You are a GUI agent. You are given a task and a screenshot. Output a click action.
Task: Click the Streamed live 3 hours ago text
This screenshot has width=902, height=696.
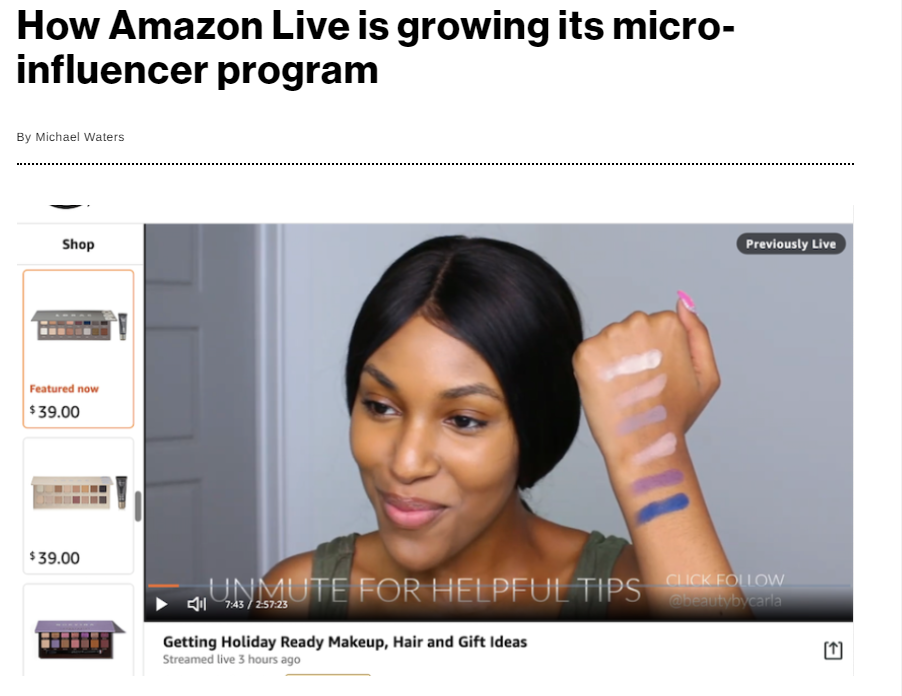click(231, 659)
